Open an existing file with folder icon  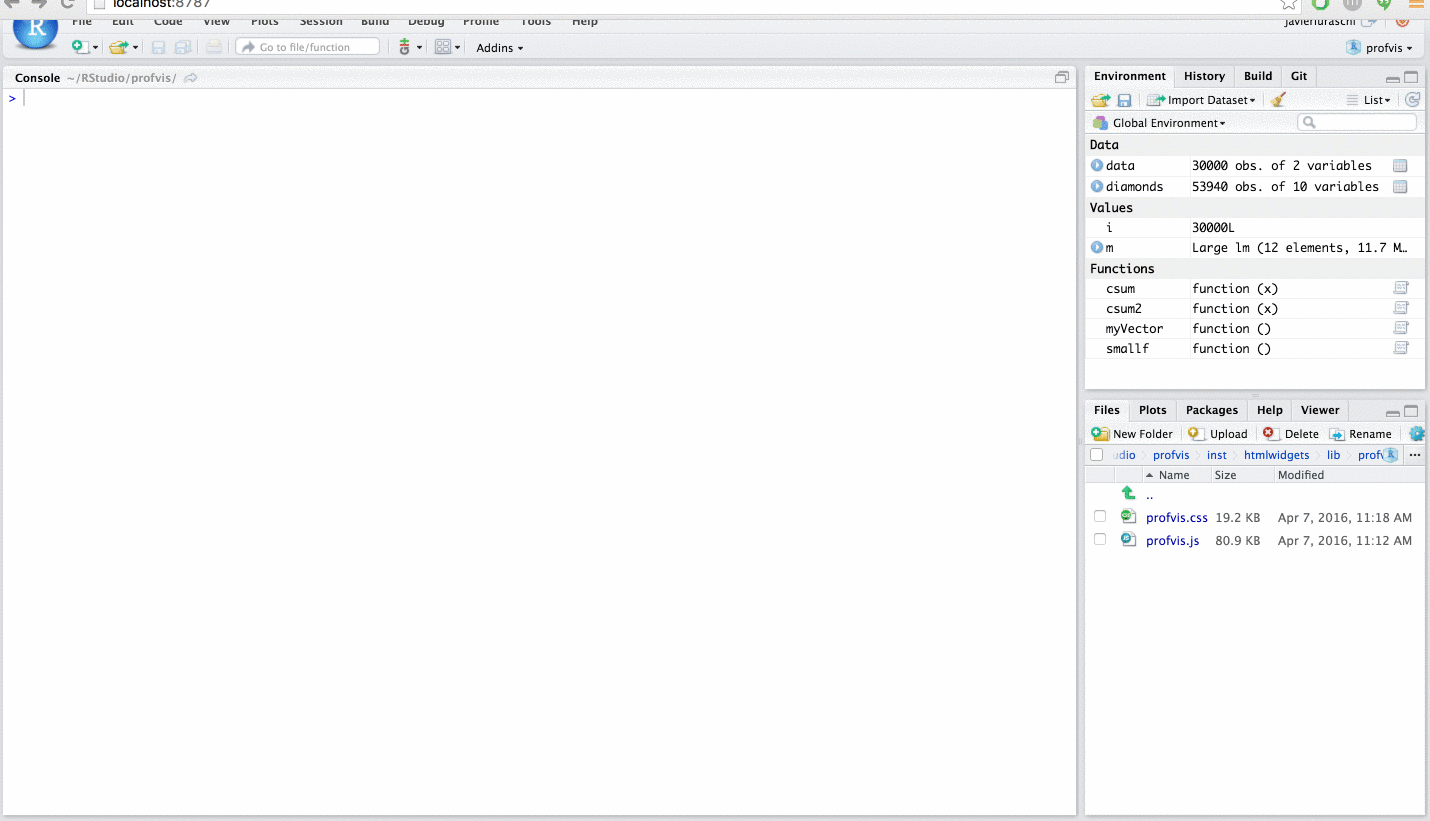(115, 46)
